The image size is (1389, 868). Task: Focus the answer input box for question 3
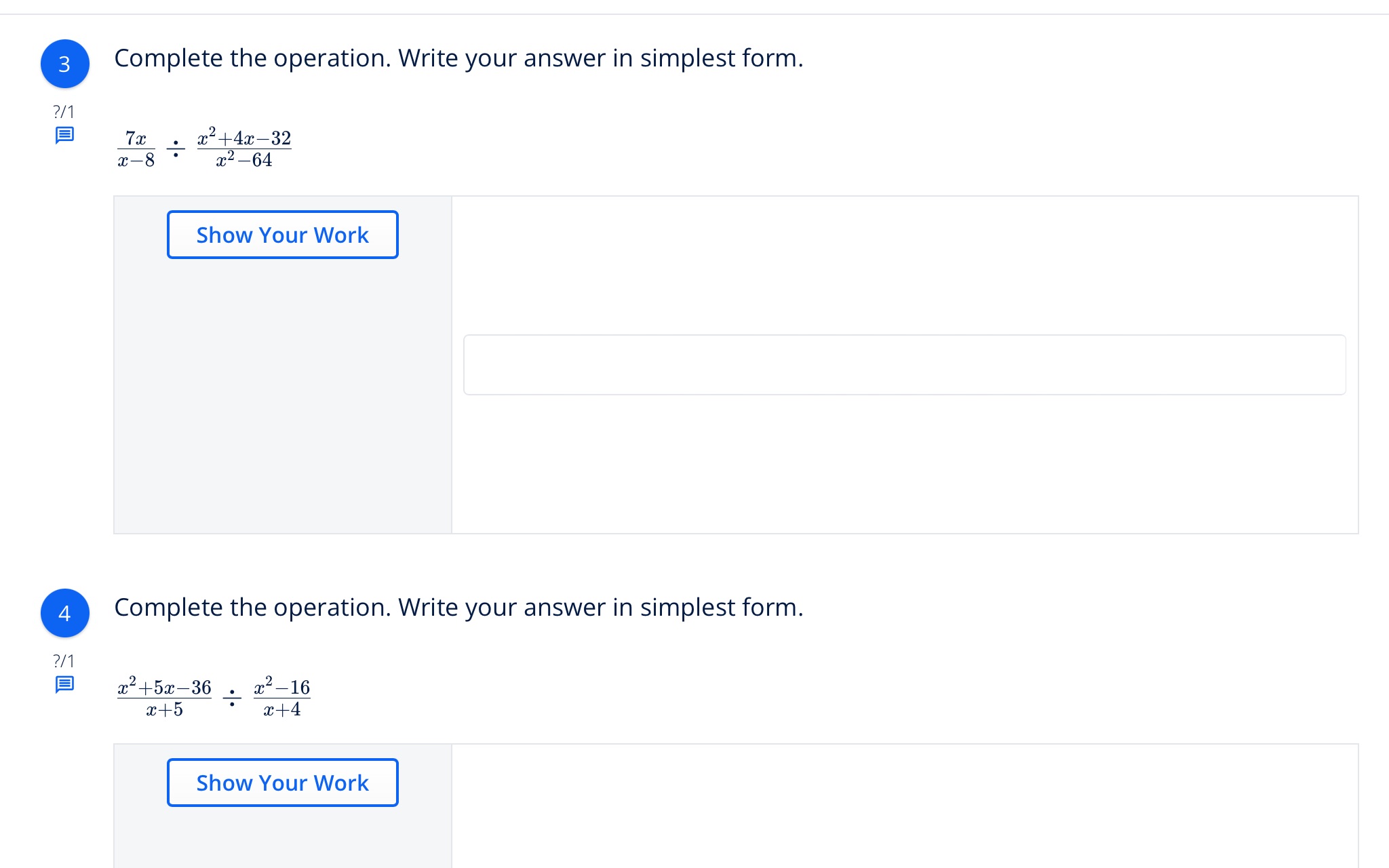coord(904,365)
